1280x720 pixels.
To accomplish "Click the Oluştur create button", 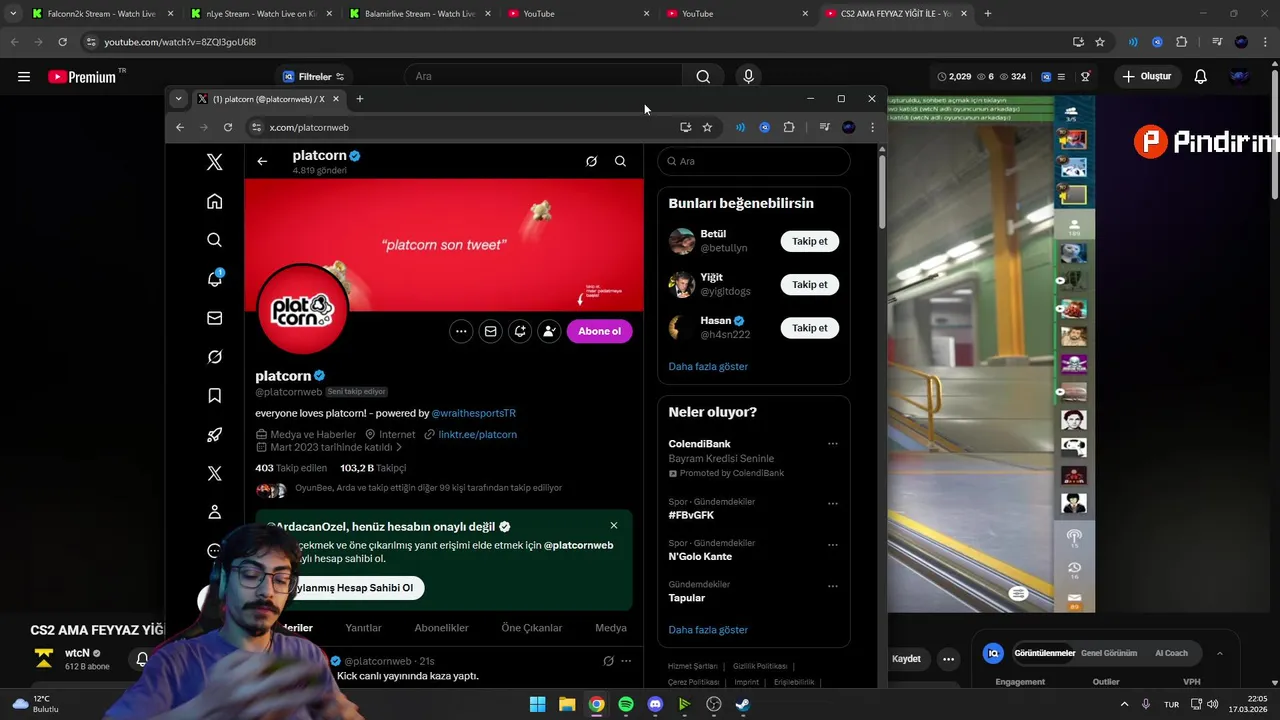I will [1146, 76].
